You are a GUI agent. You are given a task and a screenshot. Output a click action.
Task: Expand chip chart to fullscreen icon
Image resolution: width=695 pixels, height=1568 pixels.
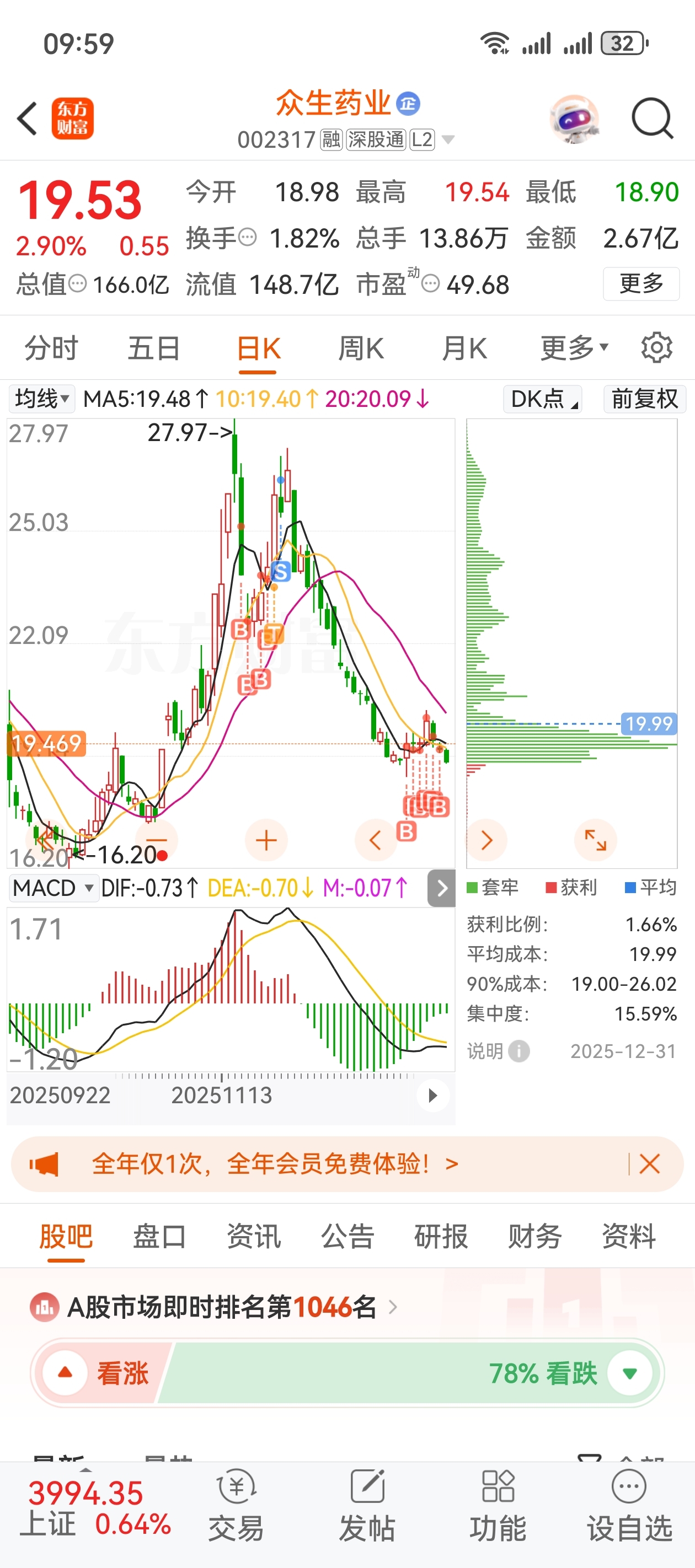click(595, 840)
